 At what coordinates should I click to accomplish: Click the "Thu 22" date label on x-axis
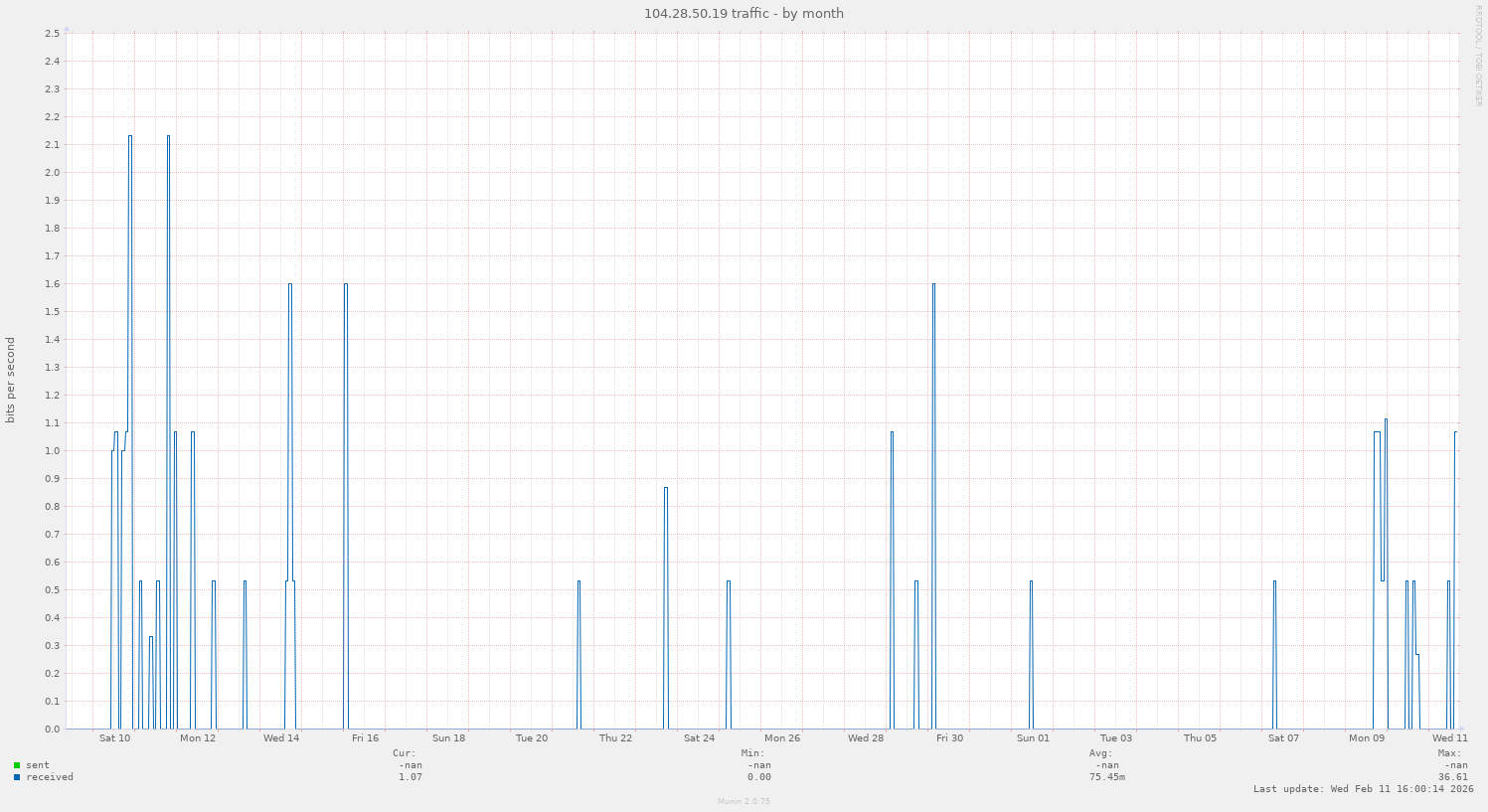(x=615, y=737)
